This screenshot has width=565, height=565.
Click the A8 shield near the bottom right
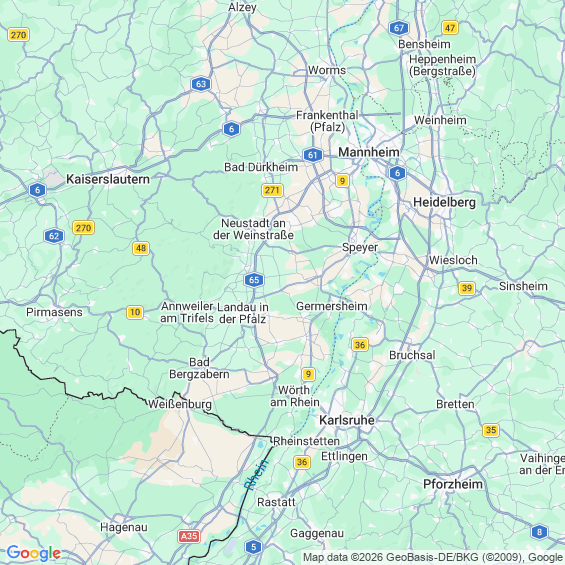(x=539, y=532)
